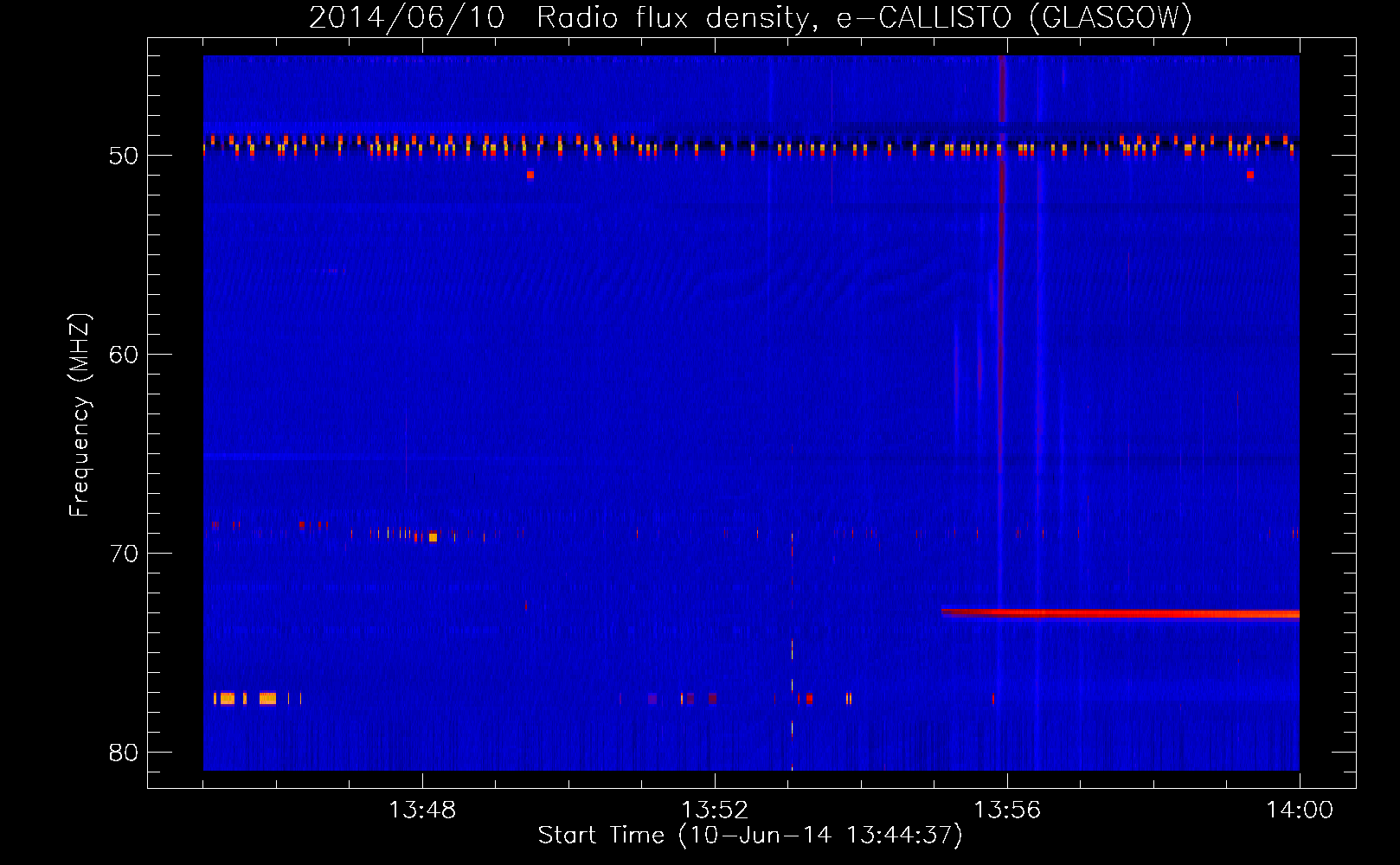Screen dimensions: 1400x865
Task: Click the 50 frequency tick label
Action: tap(124, 156)
